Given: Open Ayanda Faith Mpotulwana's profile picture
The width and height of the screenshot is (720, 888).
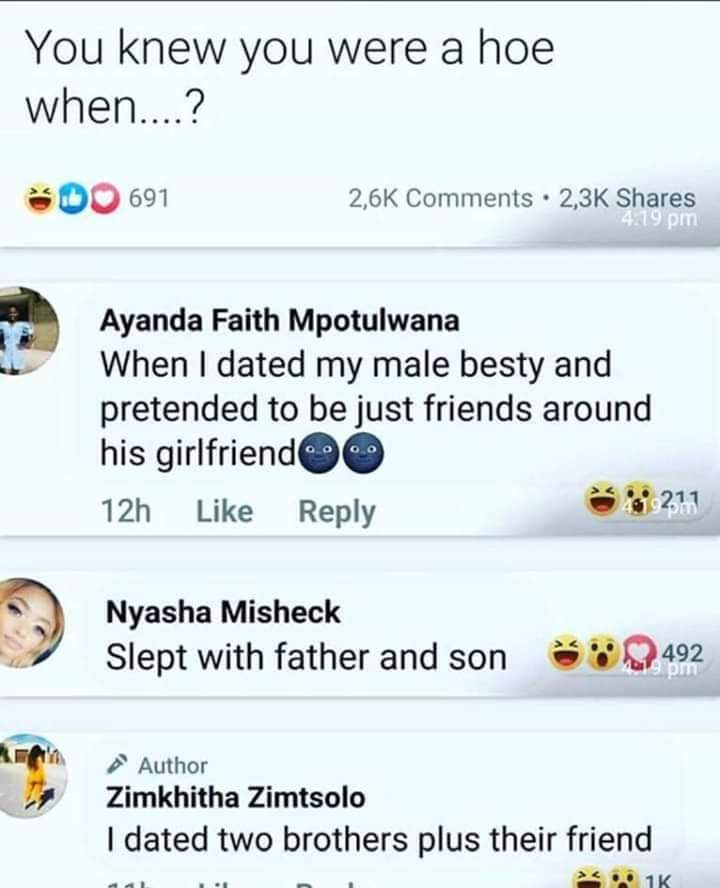Looking at the screenshot, I should 28,331.
